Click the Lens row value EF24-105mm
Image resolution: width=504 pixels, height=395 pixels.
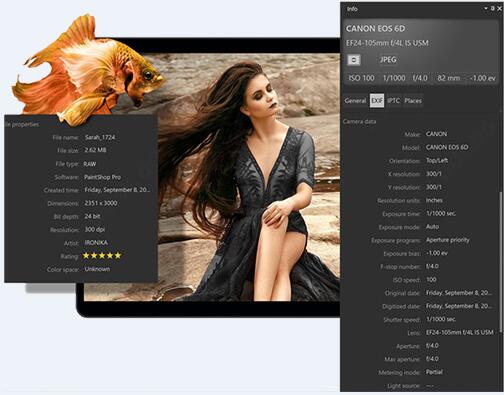(460, 332)
